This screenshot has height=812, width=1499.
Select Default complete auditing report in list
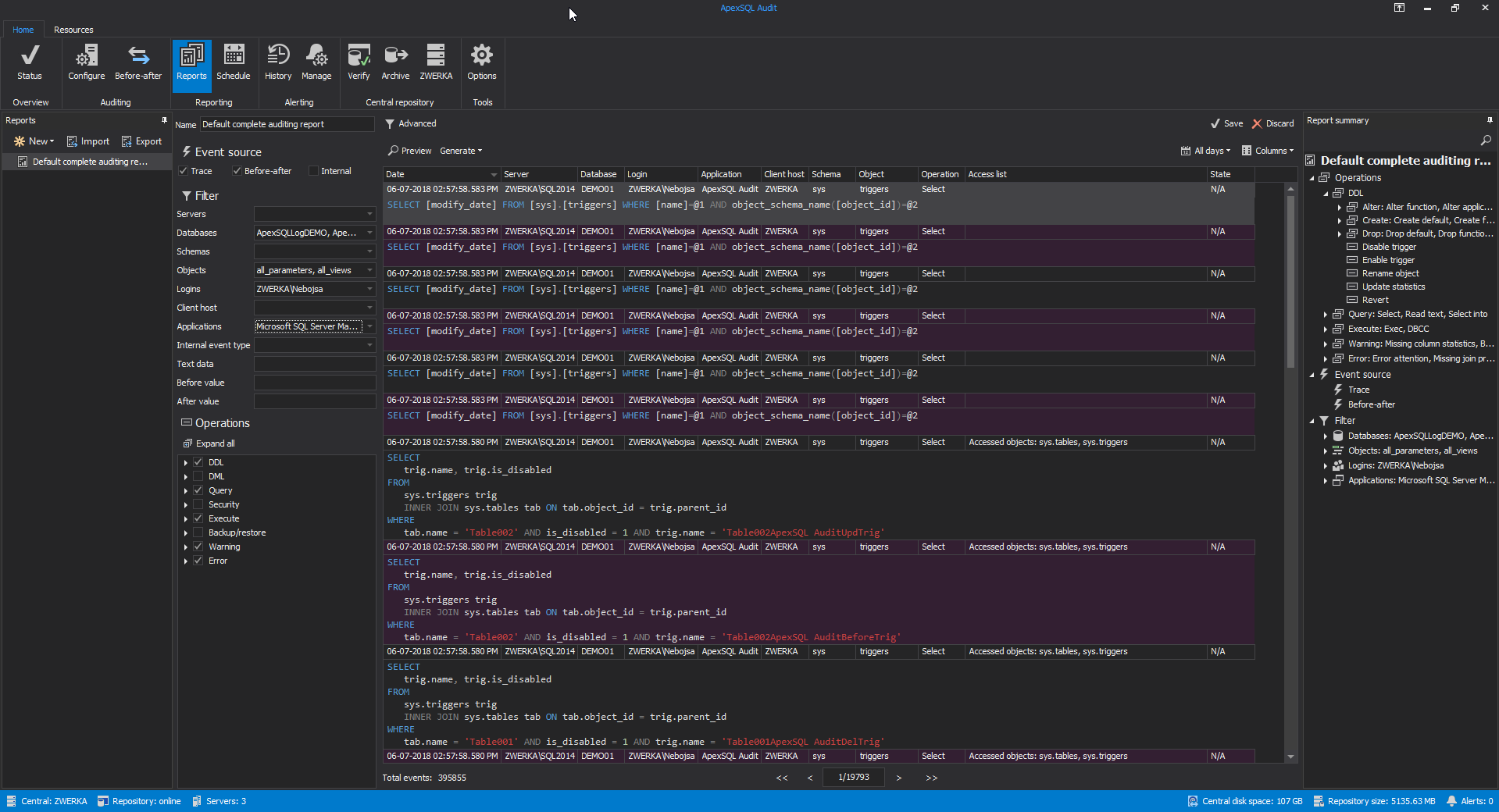pyautogui.click(x=87, y=162)
